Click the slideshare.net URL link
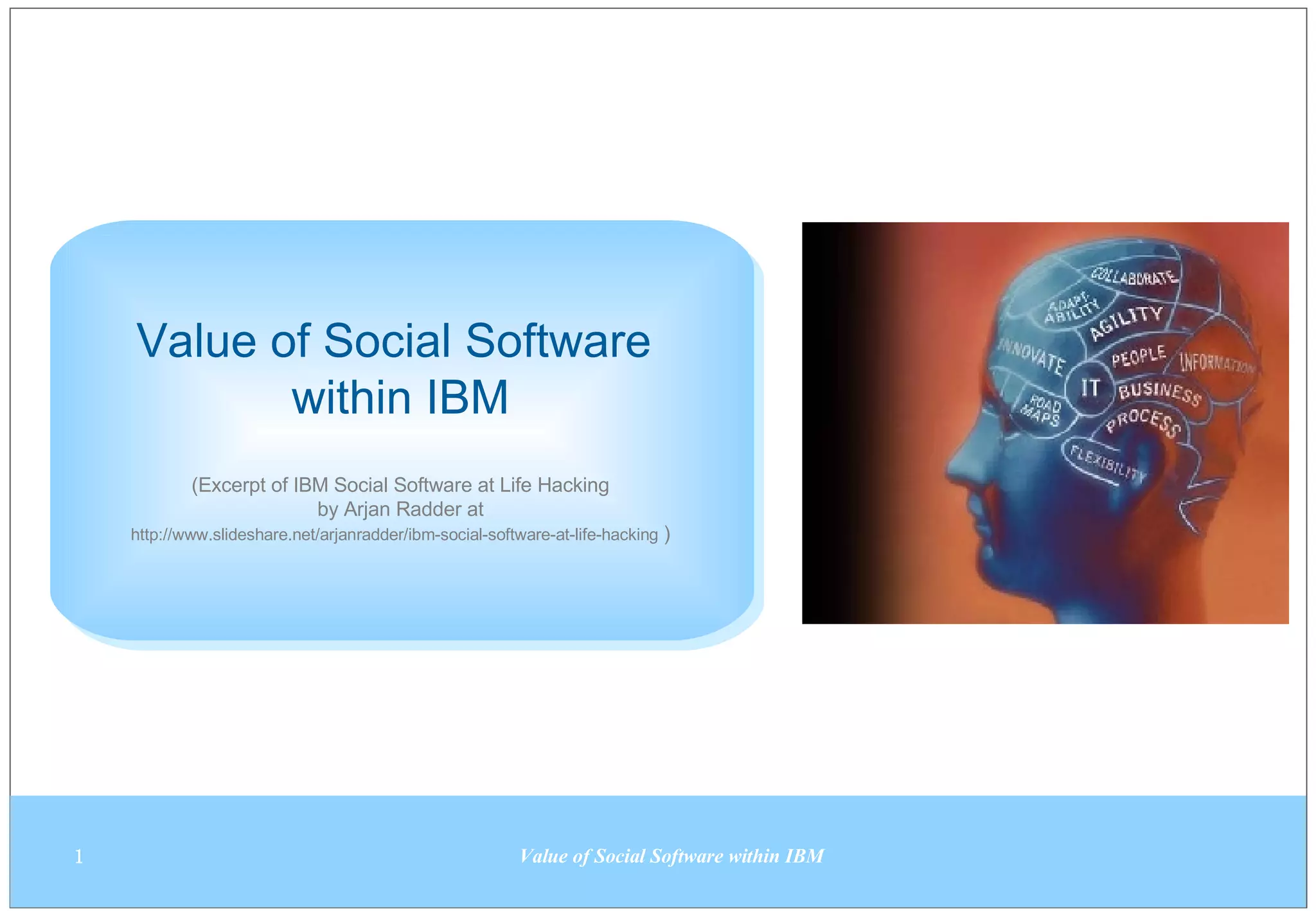Screen dimensions: 1316x911 tap(394, 535)
